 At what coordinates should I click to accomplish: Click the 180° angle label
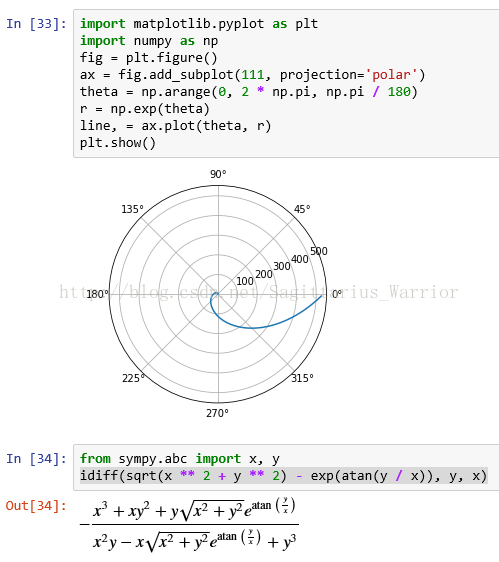[x=98, y=294]
